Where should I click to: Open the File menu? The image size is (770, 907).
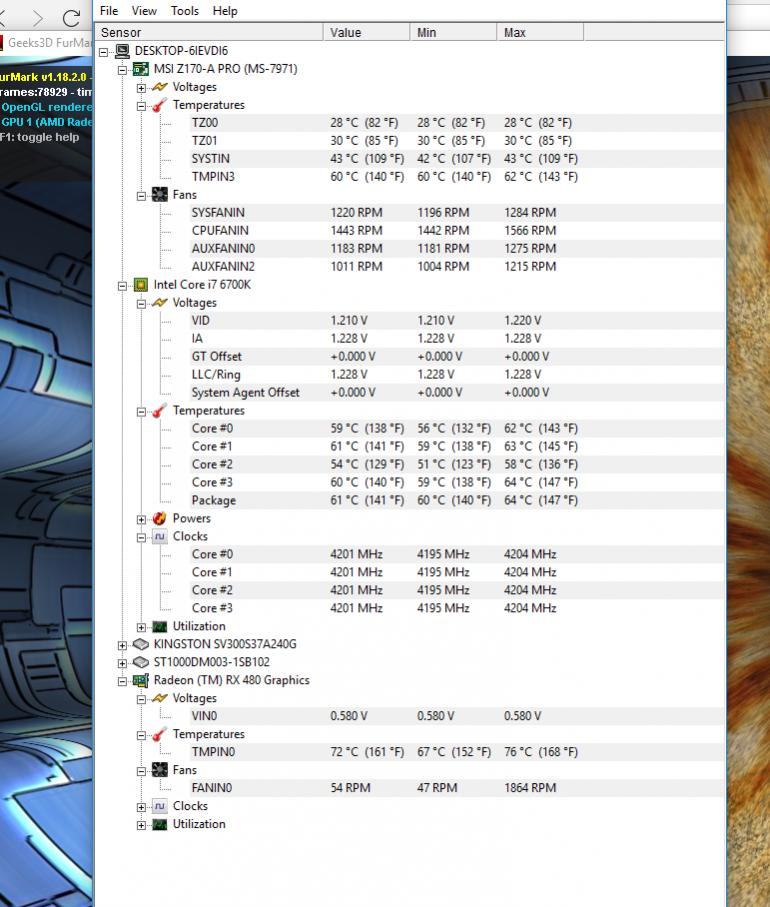click(x=109, y=10)
